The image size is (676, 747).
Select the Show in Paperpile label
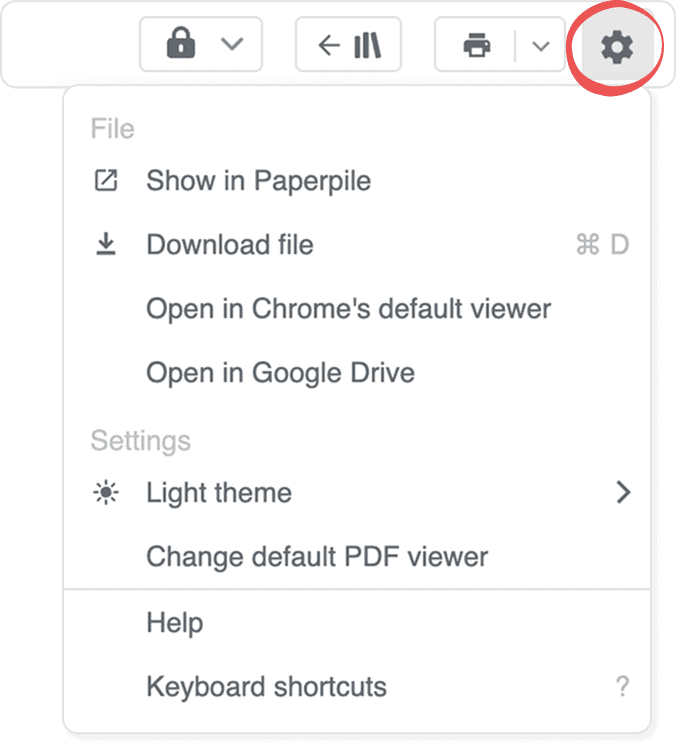[258, 181]
